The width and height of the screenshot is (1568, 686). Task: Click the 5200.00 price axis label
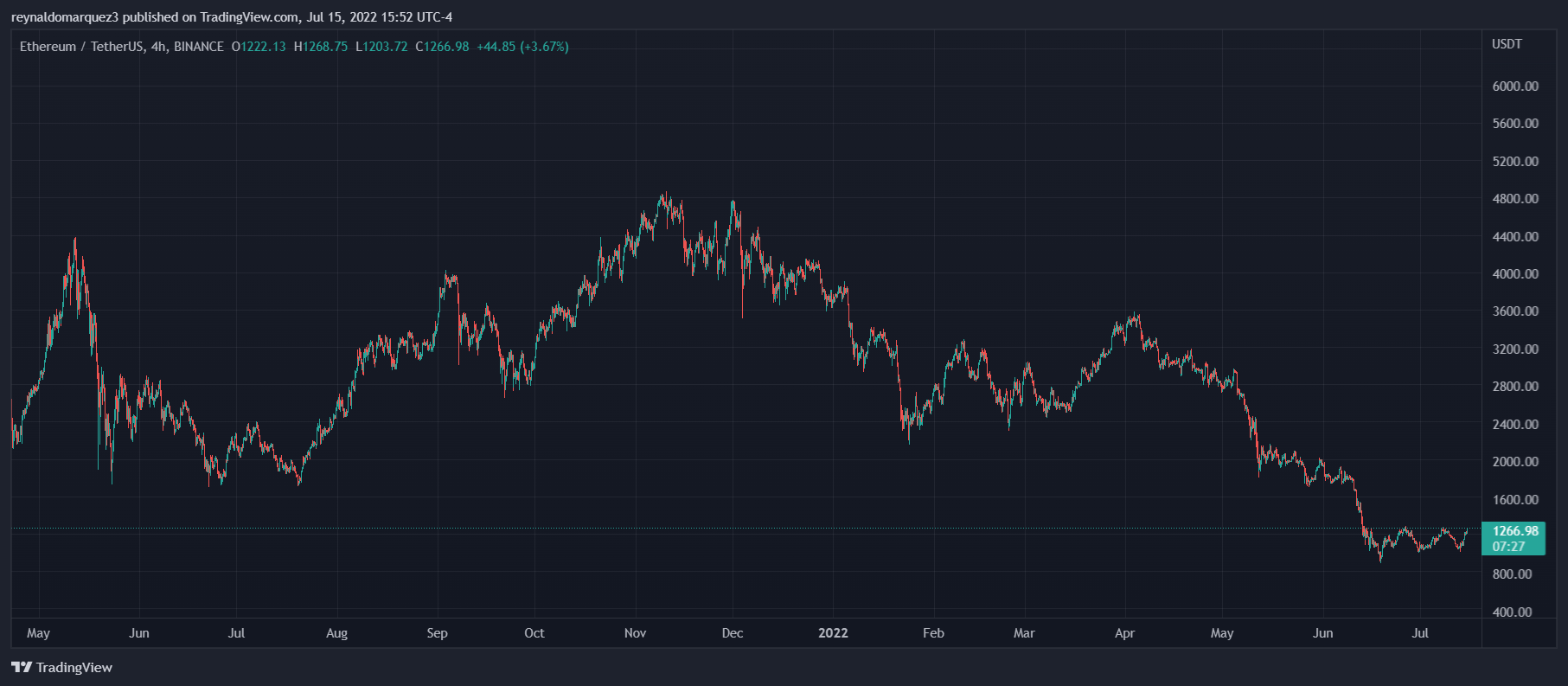point(1515,162)
